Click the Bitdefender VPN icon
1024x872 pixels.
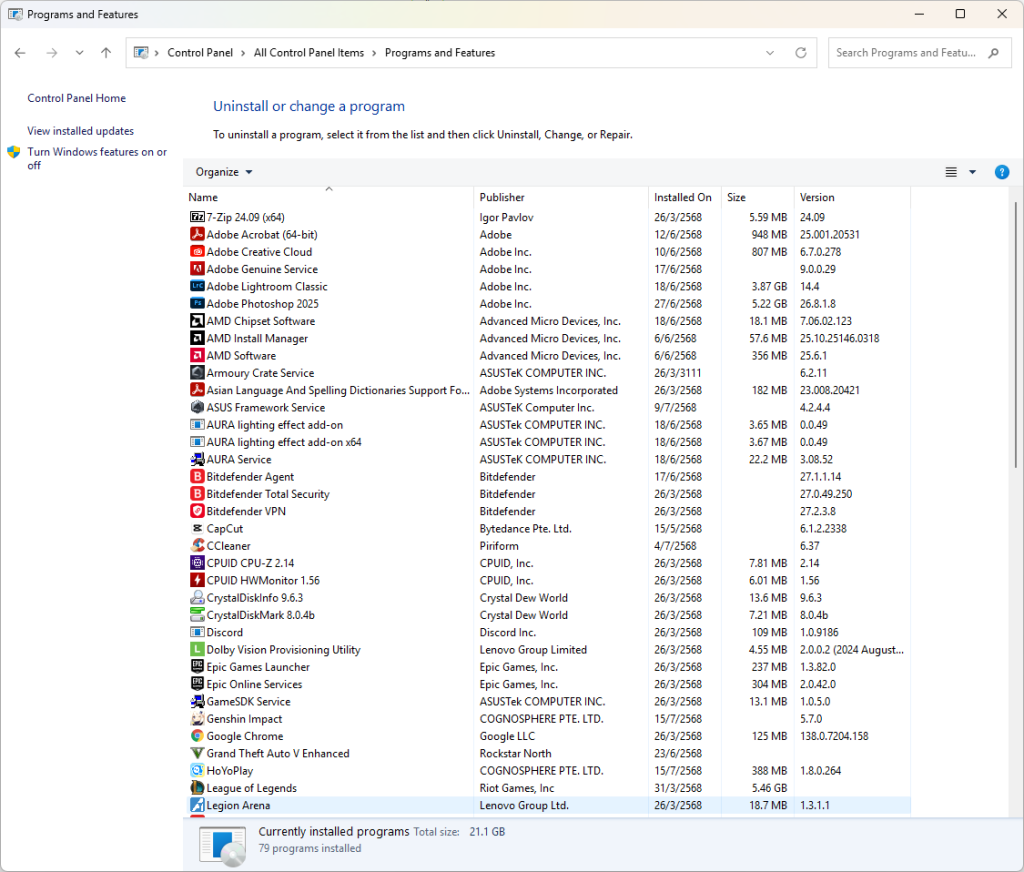[197, 511]
